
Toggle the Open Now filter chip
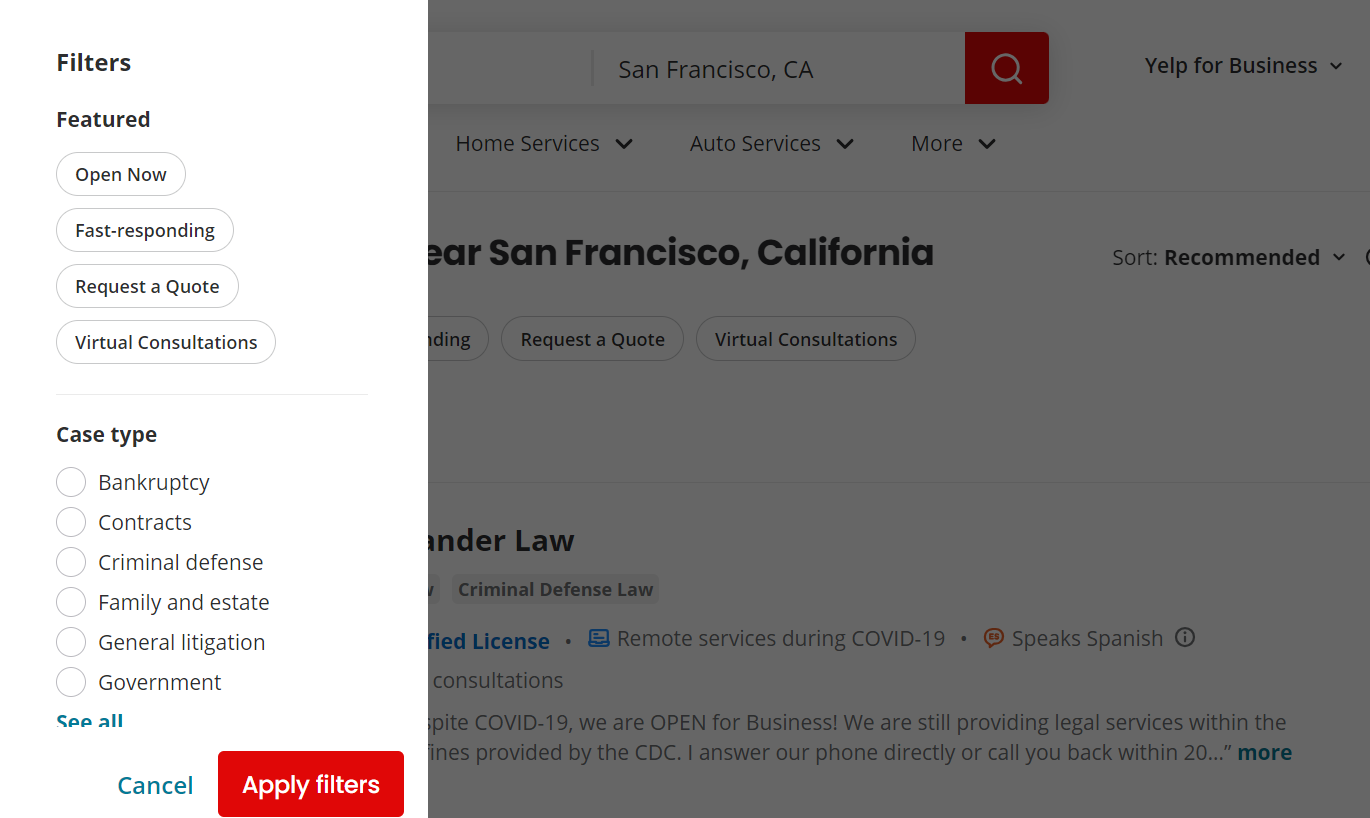pyautogui.click(x=121, y=174)
